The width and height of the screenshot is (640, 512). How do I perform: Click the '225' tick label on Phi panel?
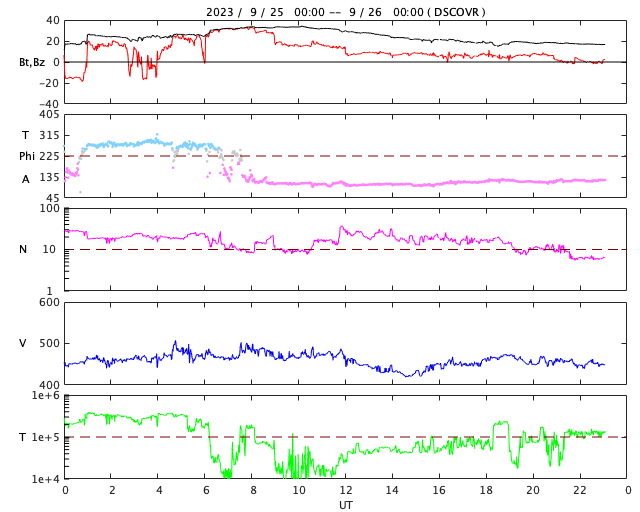tap(49, 156)
